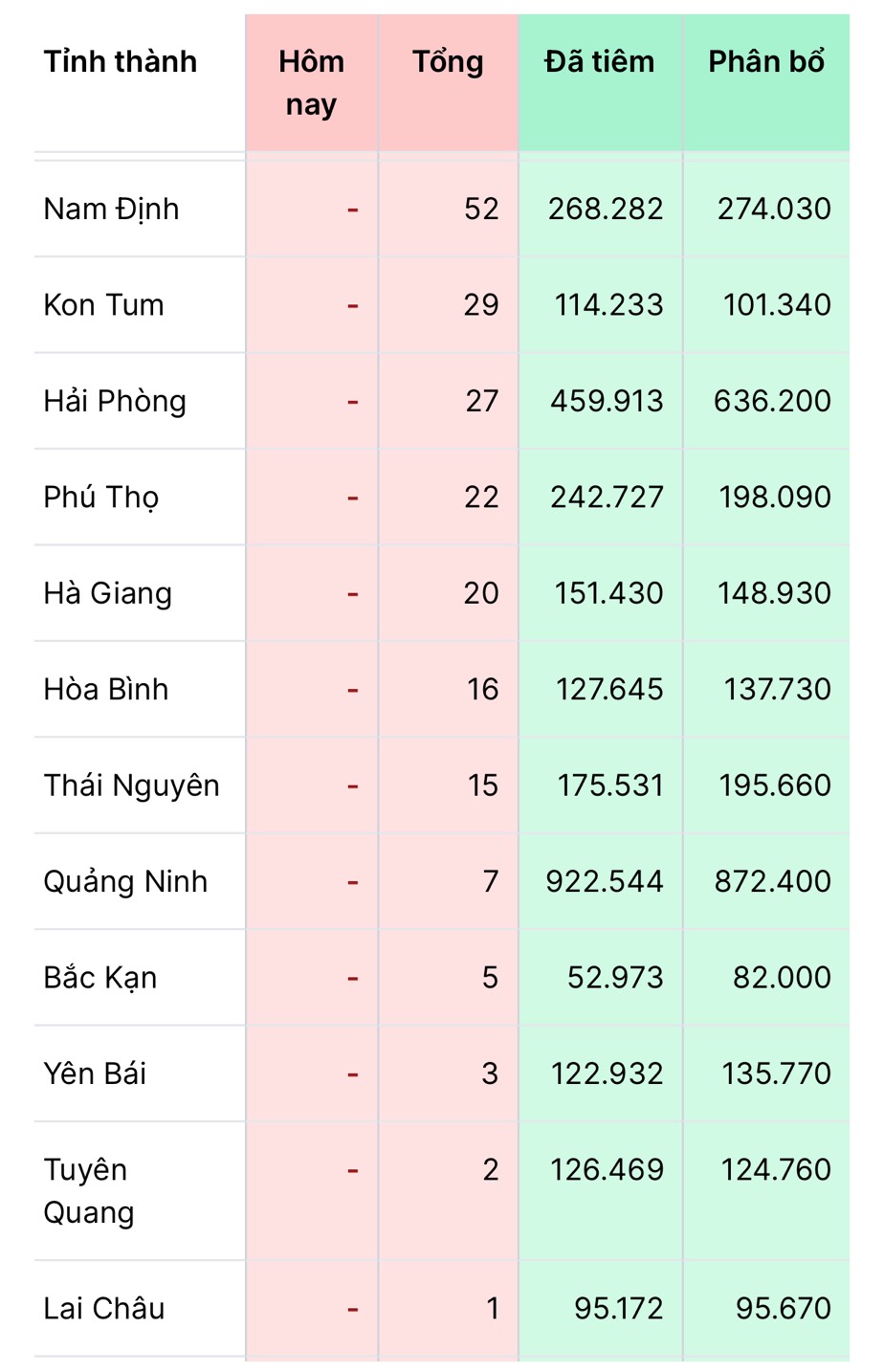Open Hà Giang province entry

pyautogui.click(x=108, y=593)
